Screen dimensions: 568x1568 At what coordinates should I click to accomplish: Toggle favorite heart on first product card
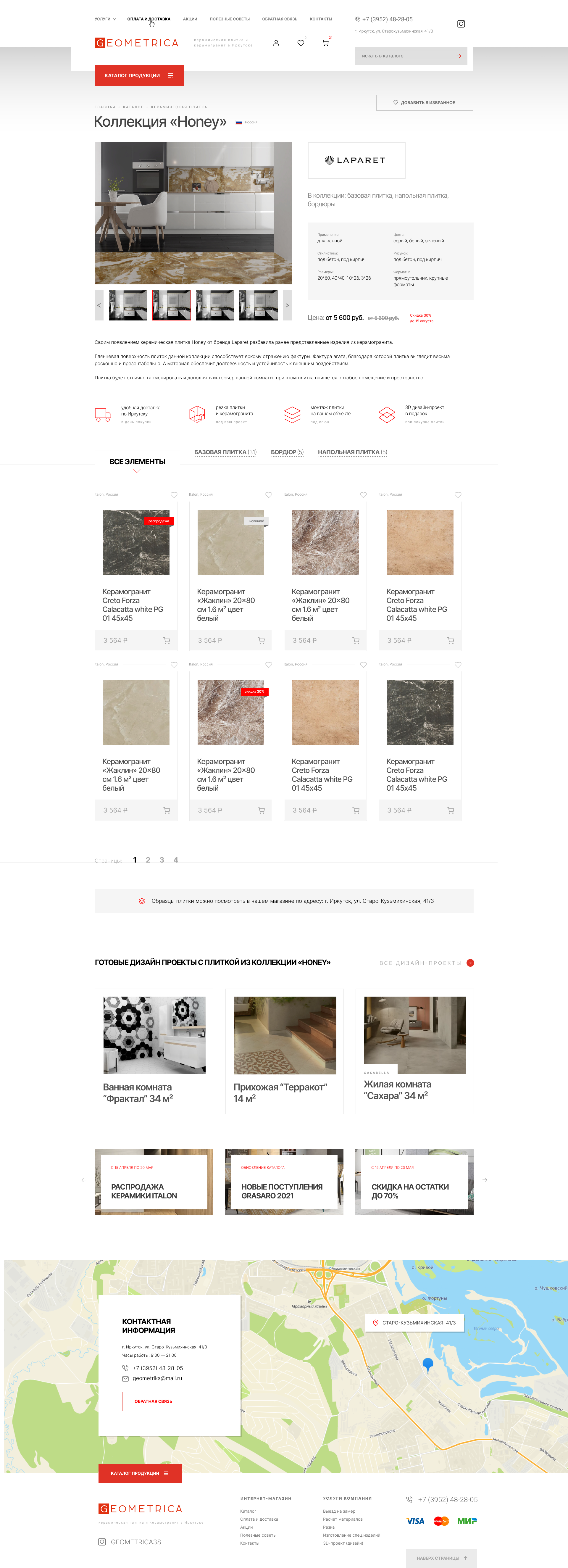[x=174, y=495]
